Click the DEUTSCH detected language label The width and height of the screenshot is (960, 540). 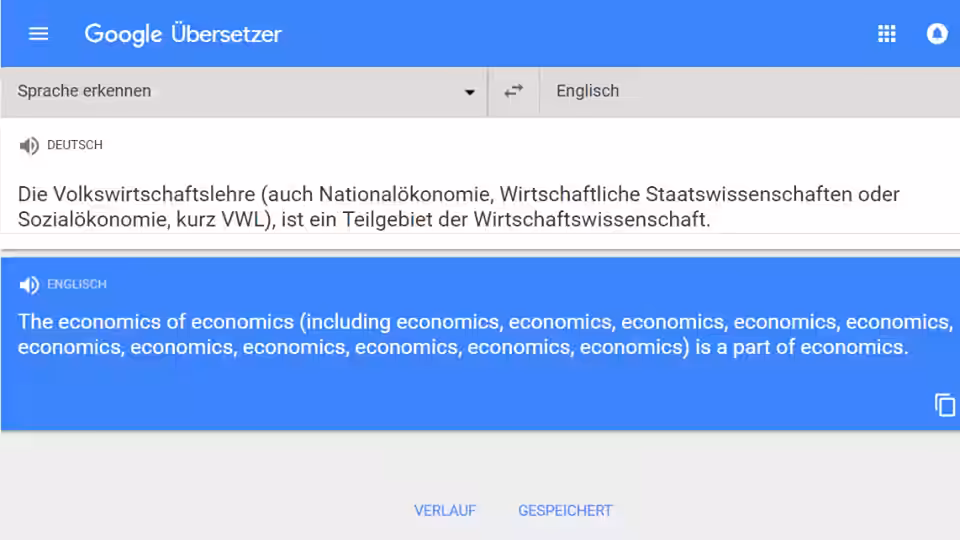pos(75,145)
